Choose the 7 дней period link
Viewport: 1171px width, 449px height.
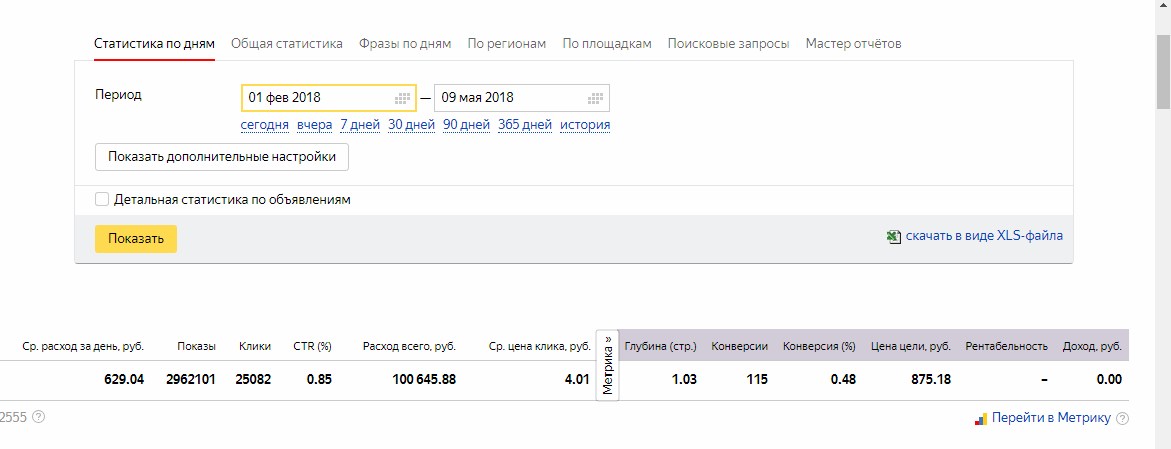point(360,125)
